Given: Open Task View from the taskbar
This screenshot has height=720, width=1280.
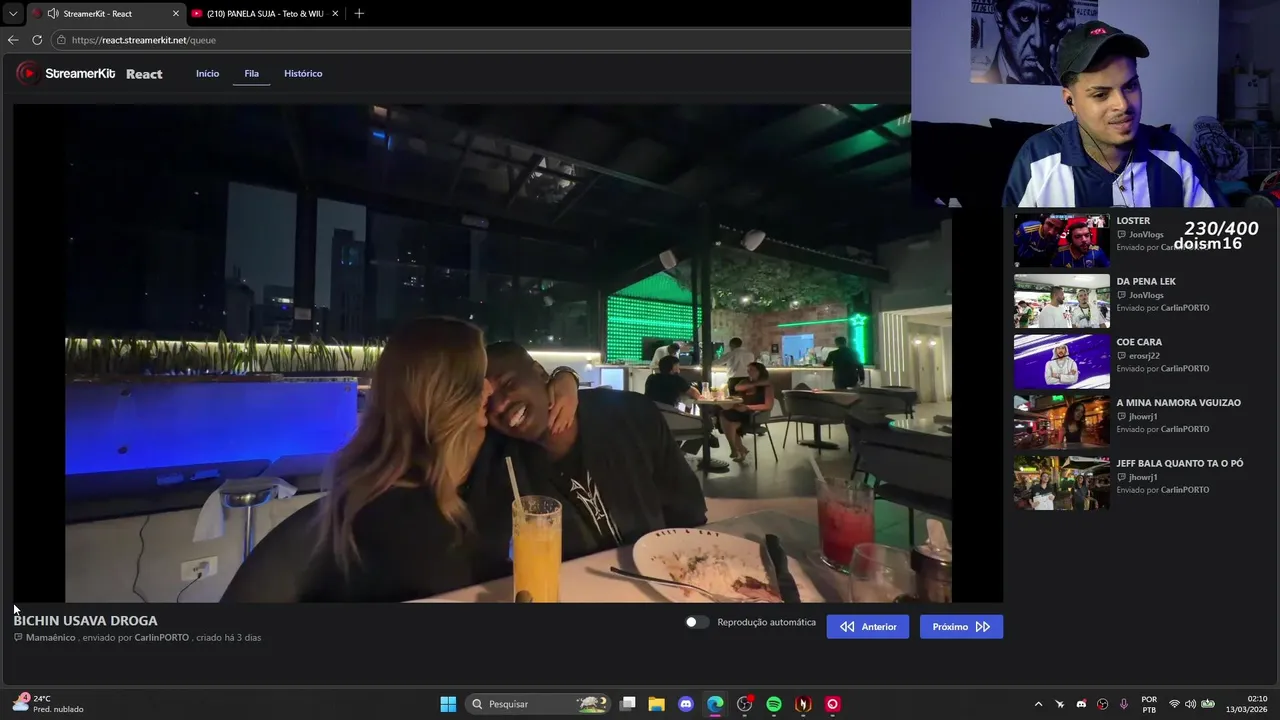Looking at the screenshot, I should [x=628, y=704].
